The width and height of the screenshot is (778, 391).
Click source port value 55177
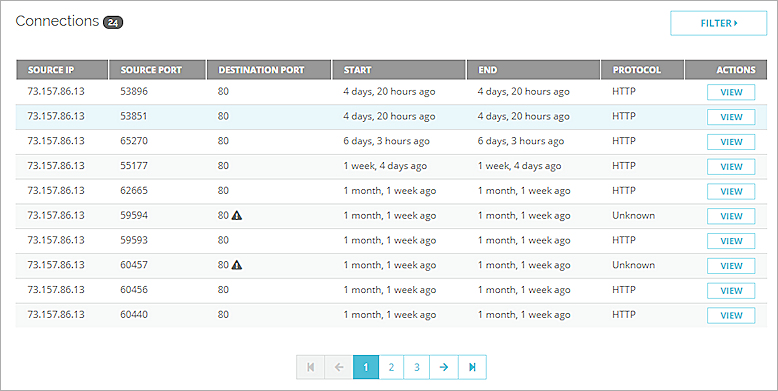(134, 166)
